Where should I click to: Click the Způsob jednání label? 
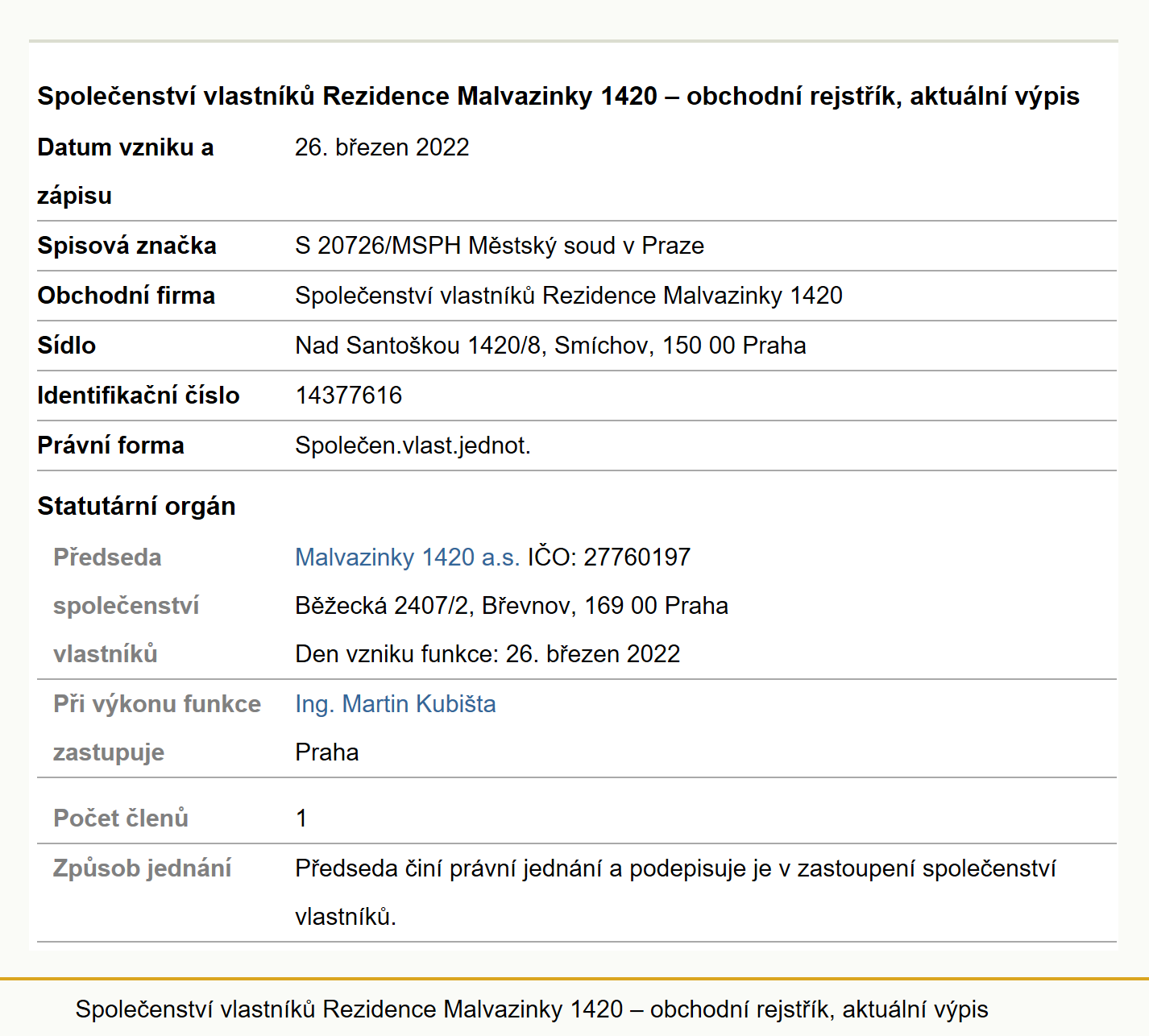click(142, 868)
